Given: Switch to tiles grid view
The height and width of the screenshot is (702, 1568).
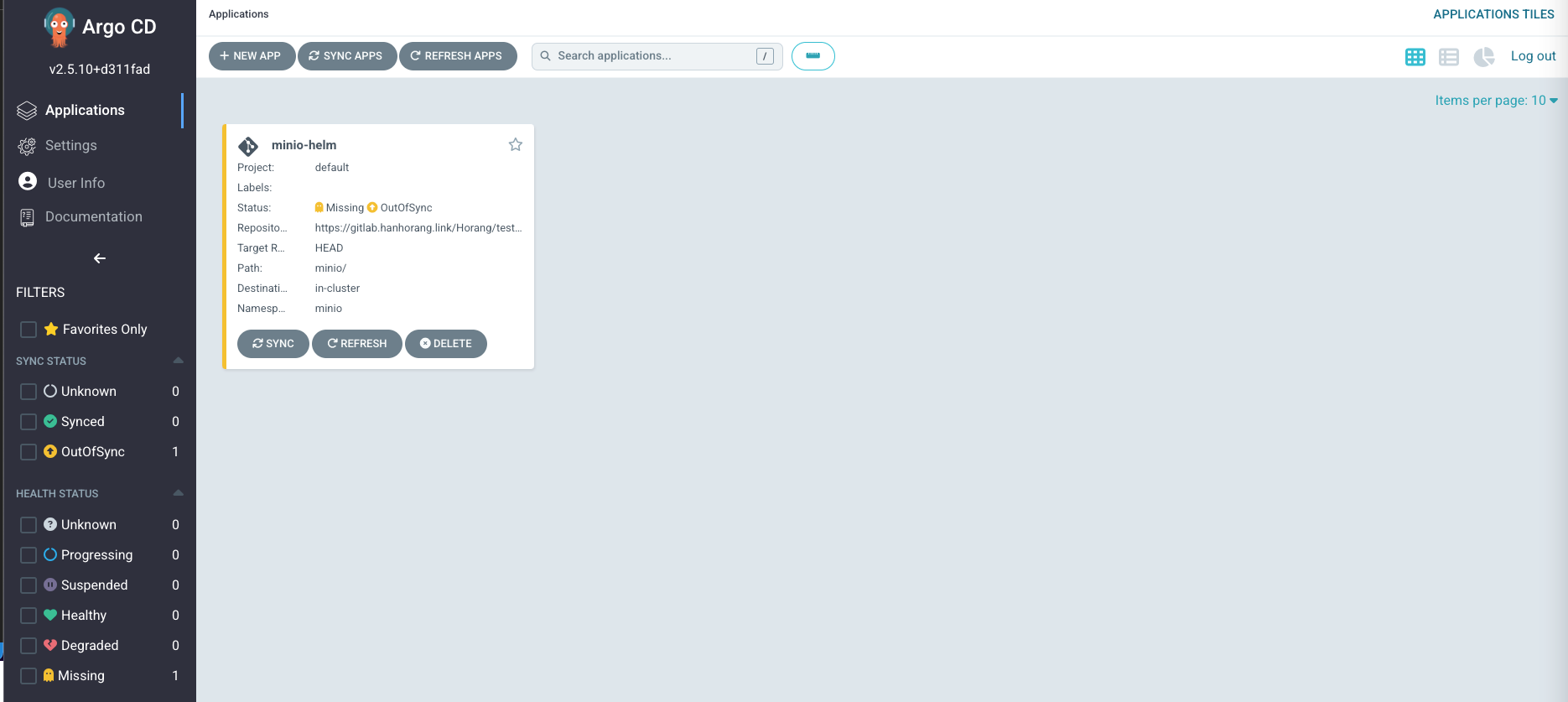Looking at the screenshot, I should tap(1415, 56).
